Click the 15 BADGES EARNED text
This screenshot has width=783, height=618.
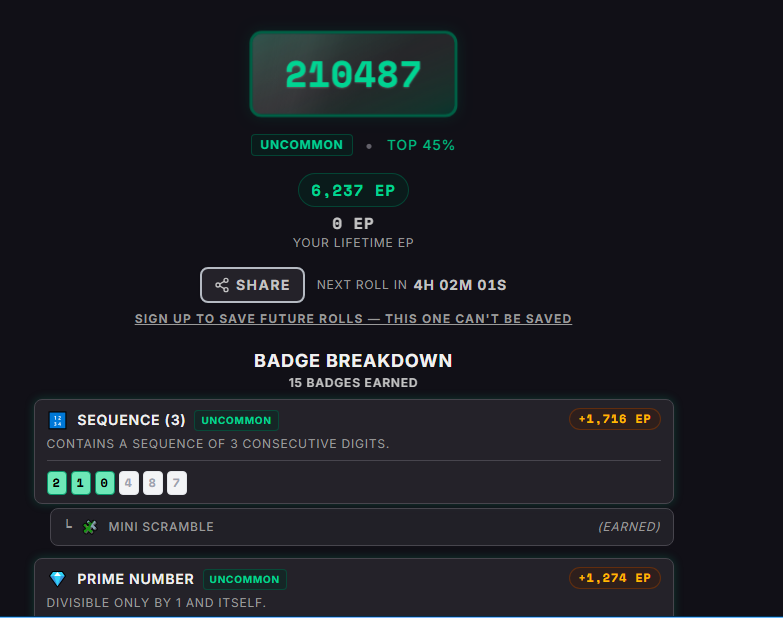(x=353, y=382)
